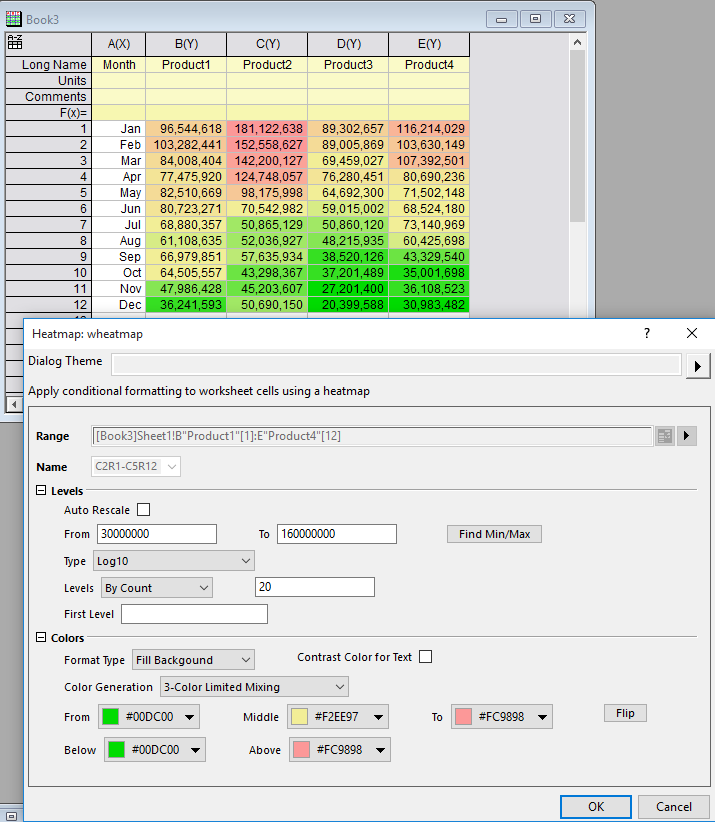Click the level count field showing 20
This screenshot has width=715, height=822.
[x=315, y=587]
